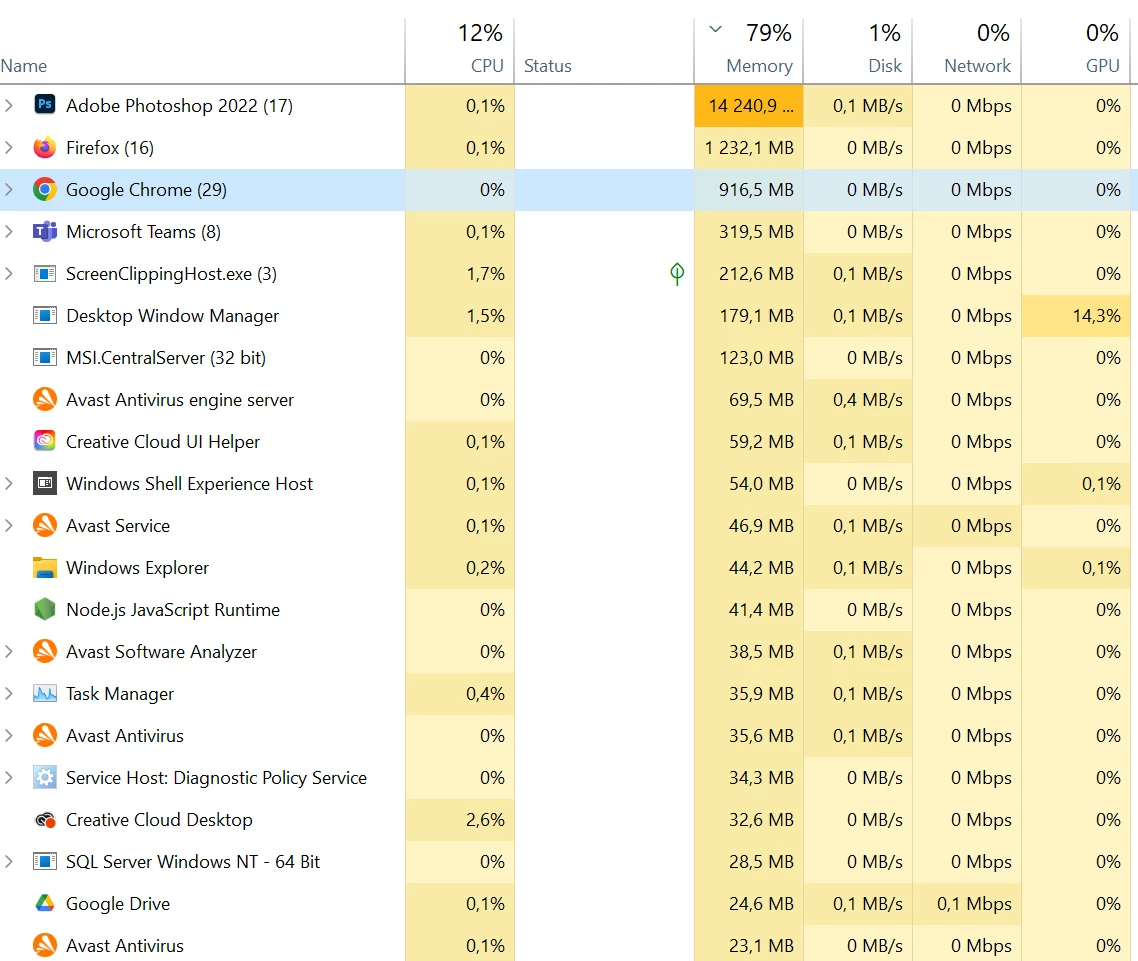The height and width of the screenshot is (961, 1138).
Task: Click the Adobe Photoshop 2022 process icon
Action: [44, 105]
